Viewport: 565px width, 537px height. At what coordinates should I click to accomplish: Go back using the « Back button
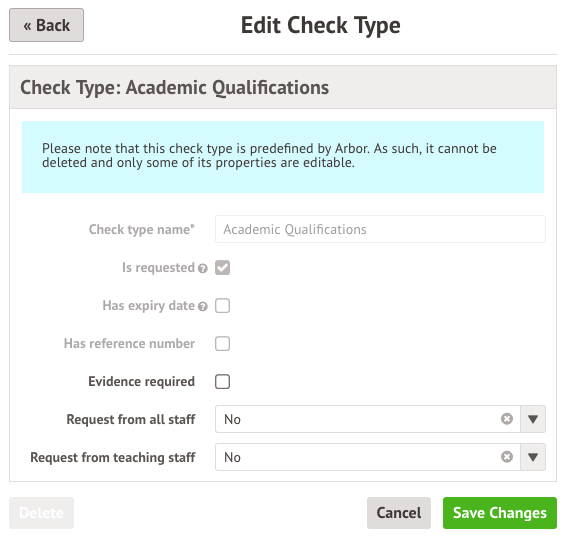coord(46,25)
